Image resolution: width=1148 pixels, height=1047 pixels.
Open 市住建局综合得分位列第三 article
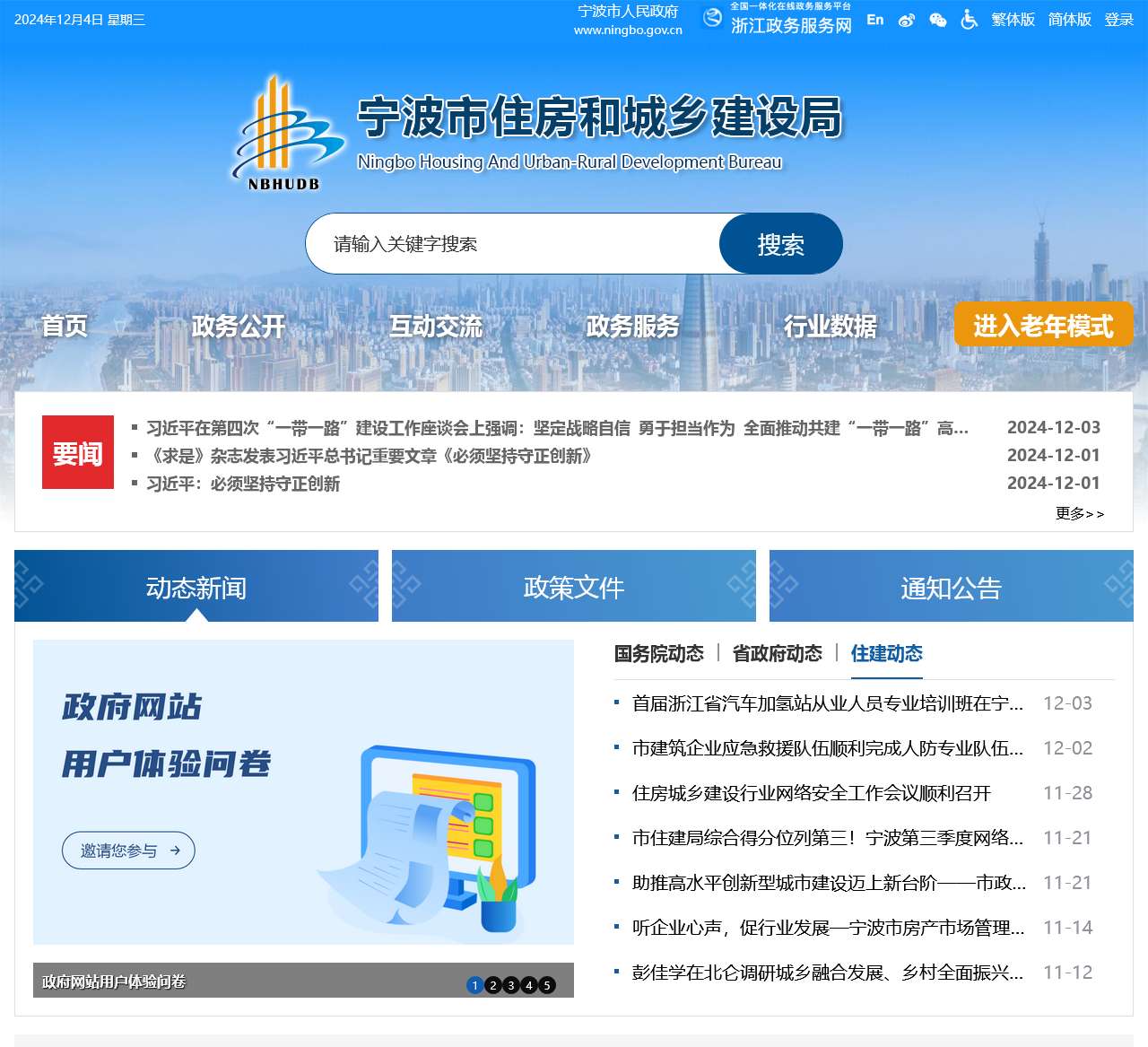(828, 838)
